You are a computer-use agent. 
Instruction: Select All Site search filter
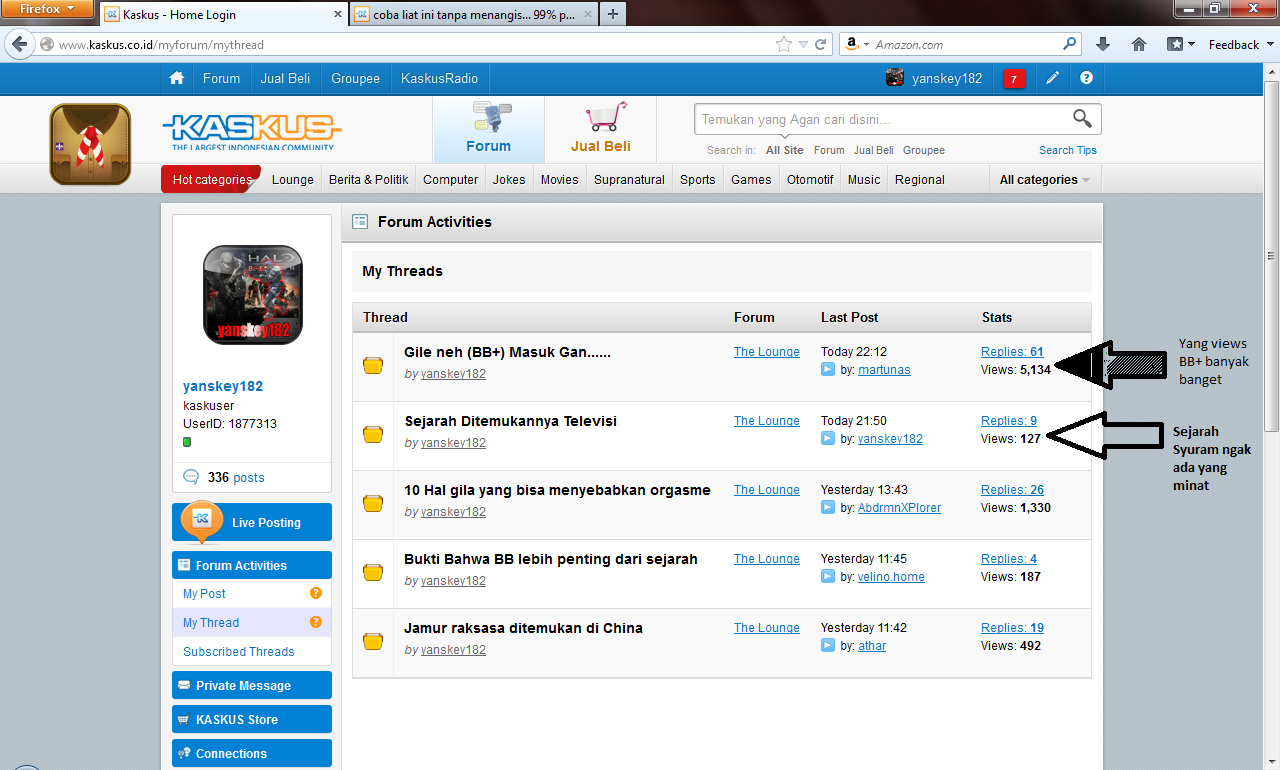(x=785, y=150)
